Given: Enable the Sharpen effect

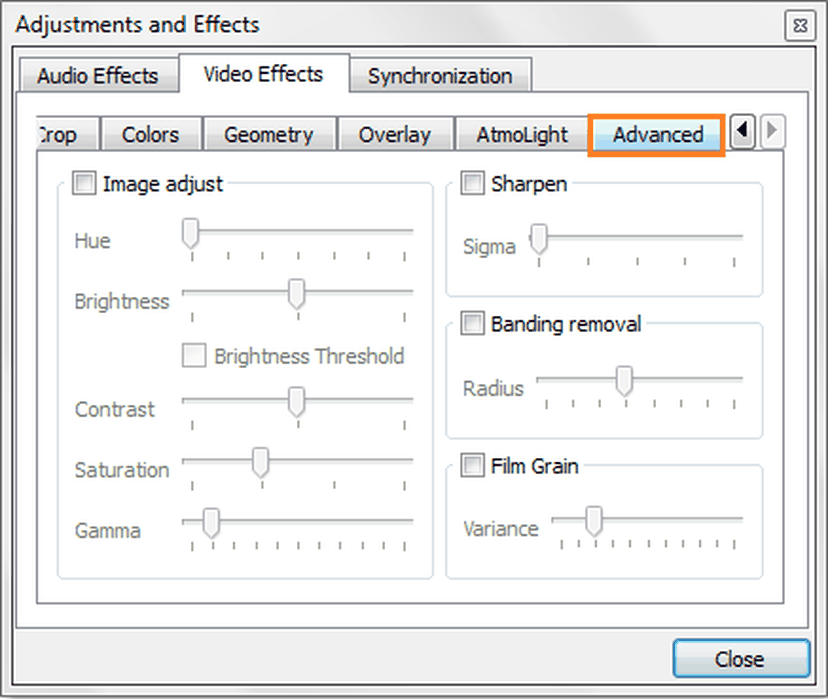Looking at the screenshot, I should tap(471, 183).
